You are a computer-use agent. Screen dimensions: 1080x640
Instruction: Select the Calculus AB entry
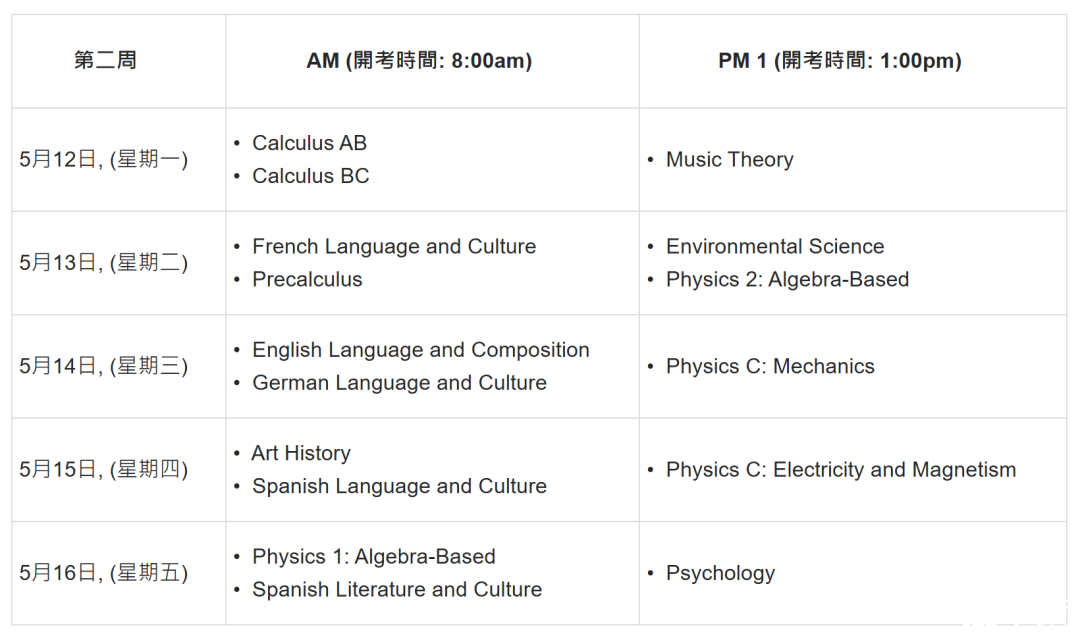(309, 143)
